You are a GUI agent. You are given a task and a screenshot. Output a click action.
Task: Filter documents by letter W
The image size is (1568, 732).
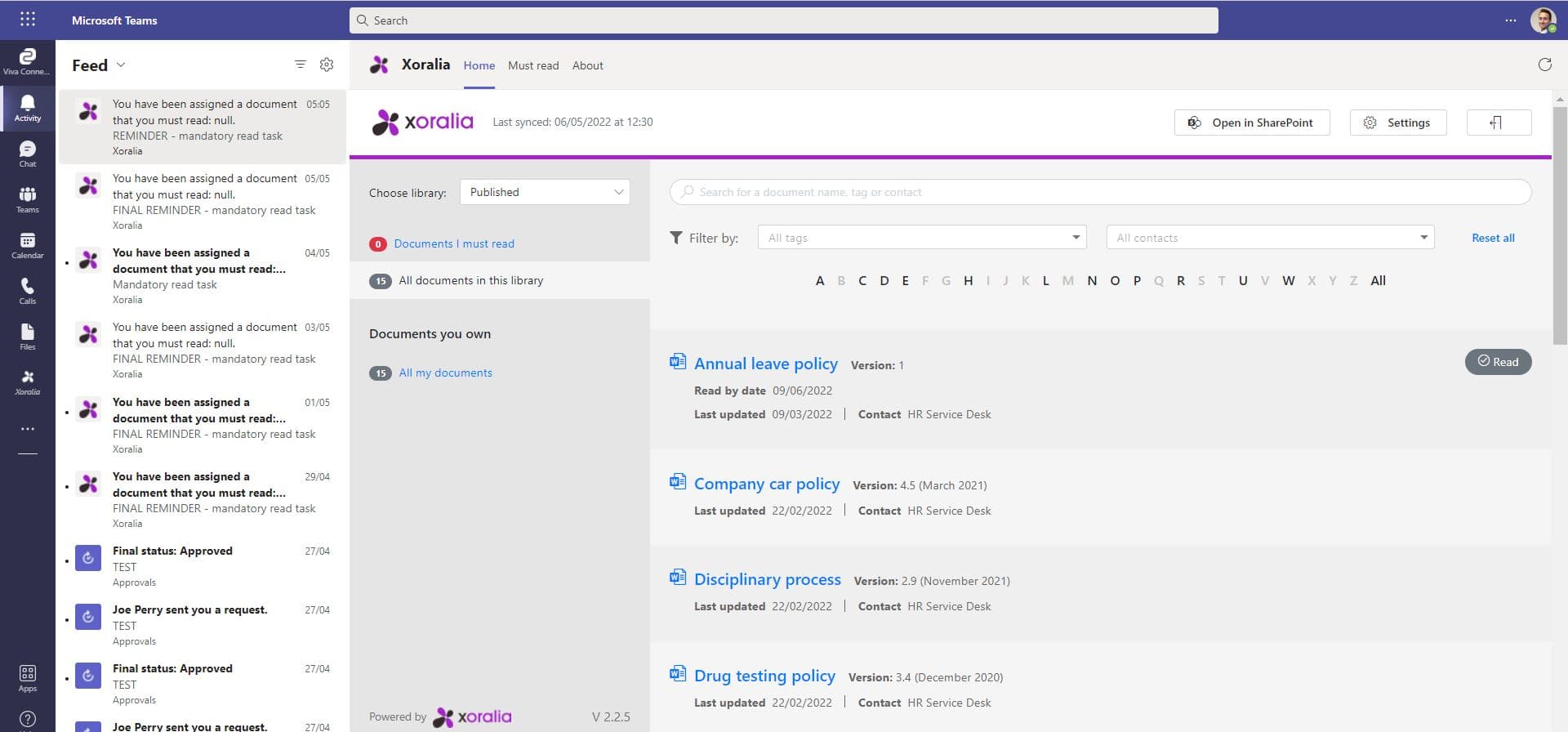(x=1289, y=281)
